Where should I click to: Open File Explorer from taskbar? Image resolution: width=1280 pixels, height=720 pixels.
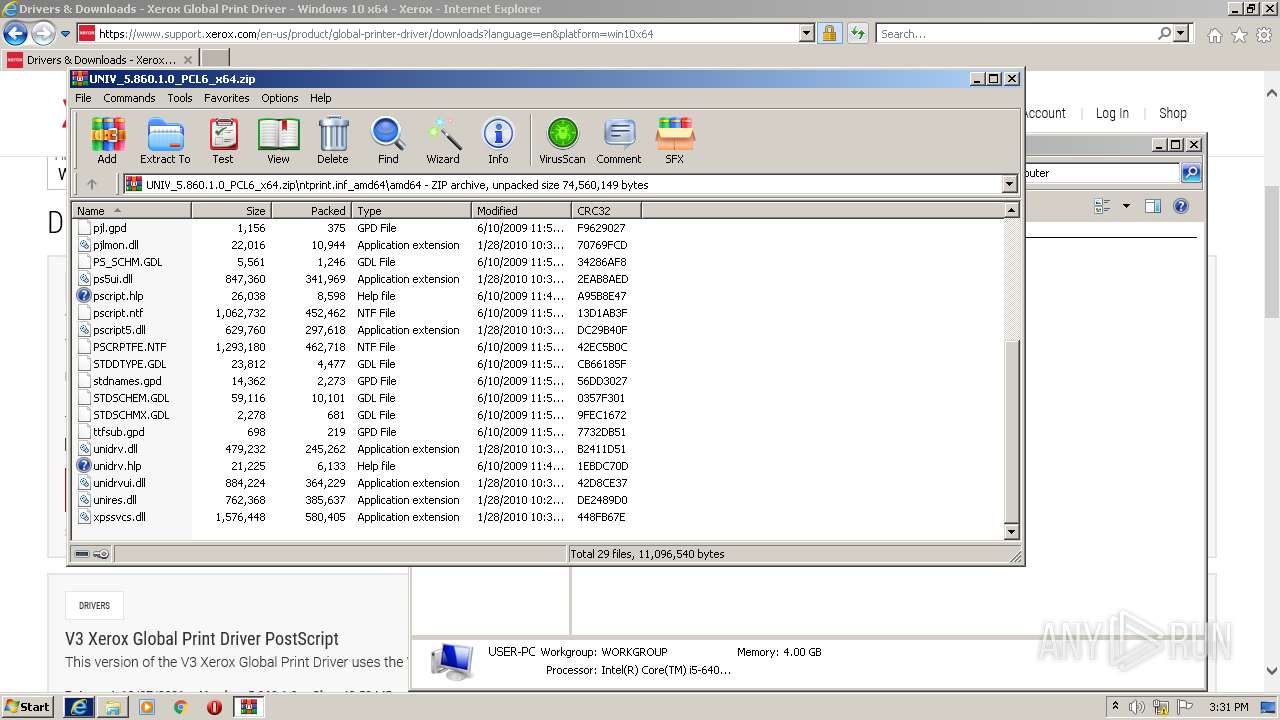coord(113,707)
